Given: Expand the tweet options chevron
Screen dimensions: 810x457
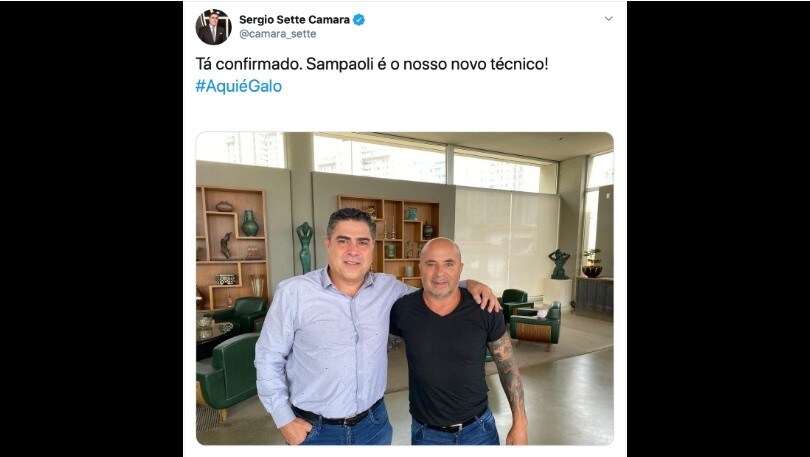Looking at the screenshot, I should point(609,19).
